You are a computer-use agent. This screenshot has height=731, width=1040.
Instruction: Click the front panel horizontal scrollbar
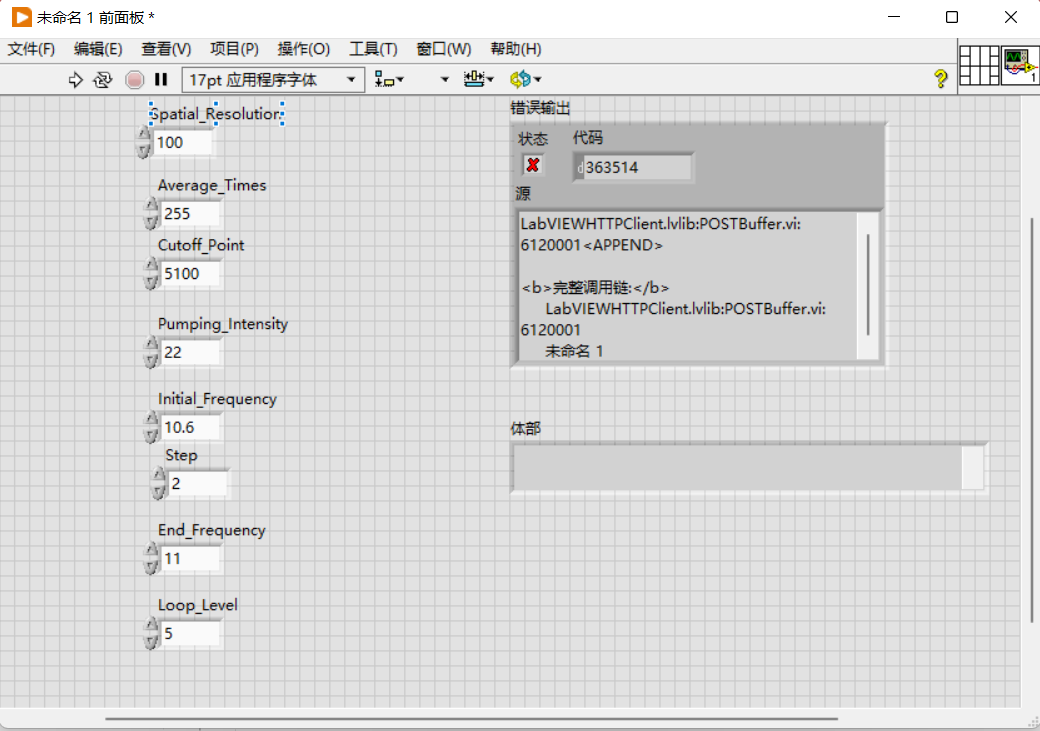[471, 718]
